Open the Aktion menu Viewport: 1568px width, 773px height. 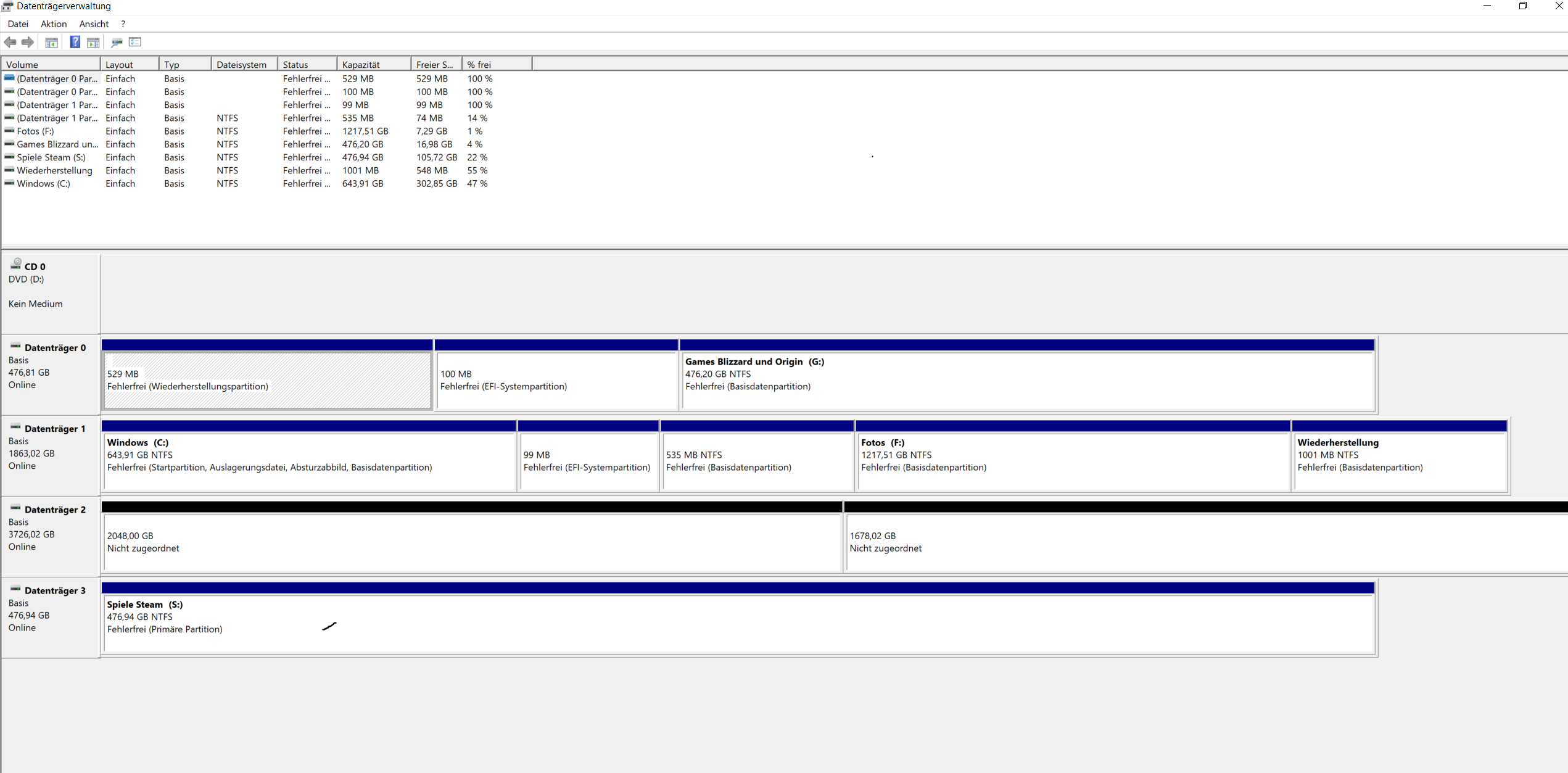(x=54, y=24)
